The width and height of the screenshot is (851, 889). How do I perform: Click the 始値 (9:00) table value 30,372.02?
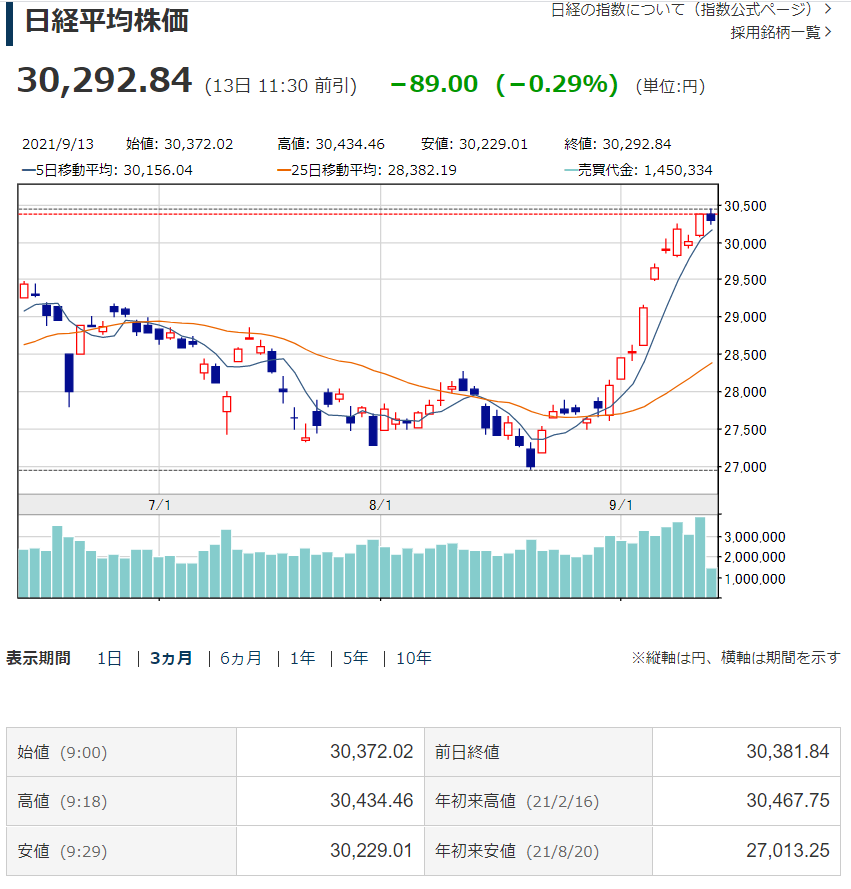tap(371, 752)
